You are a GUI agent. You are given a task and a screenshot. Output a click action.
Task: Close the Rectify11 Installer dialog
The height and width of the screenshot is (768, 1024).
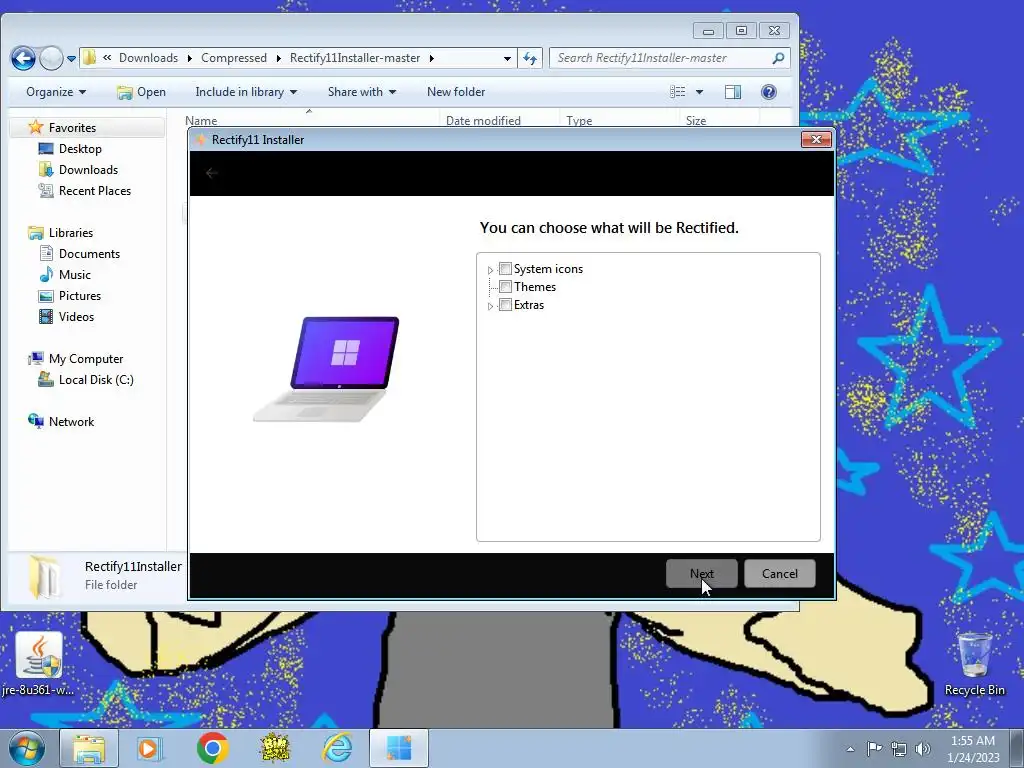coord(816,139)
